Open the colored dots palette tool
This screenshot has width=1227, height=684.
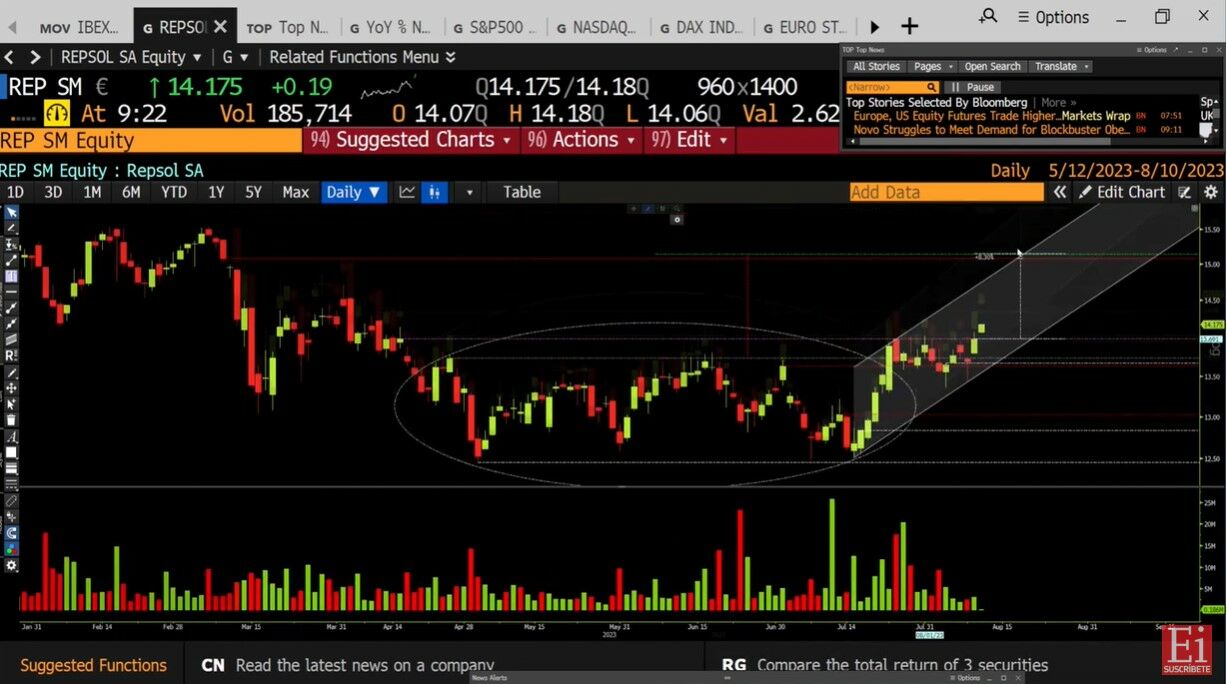[x=11, y=550]
